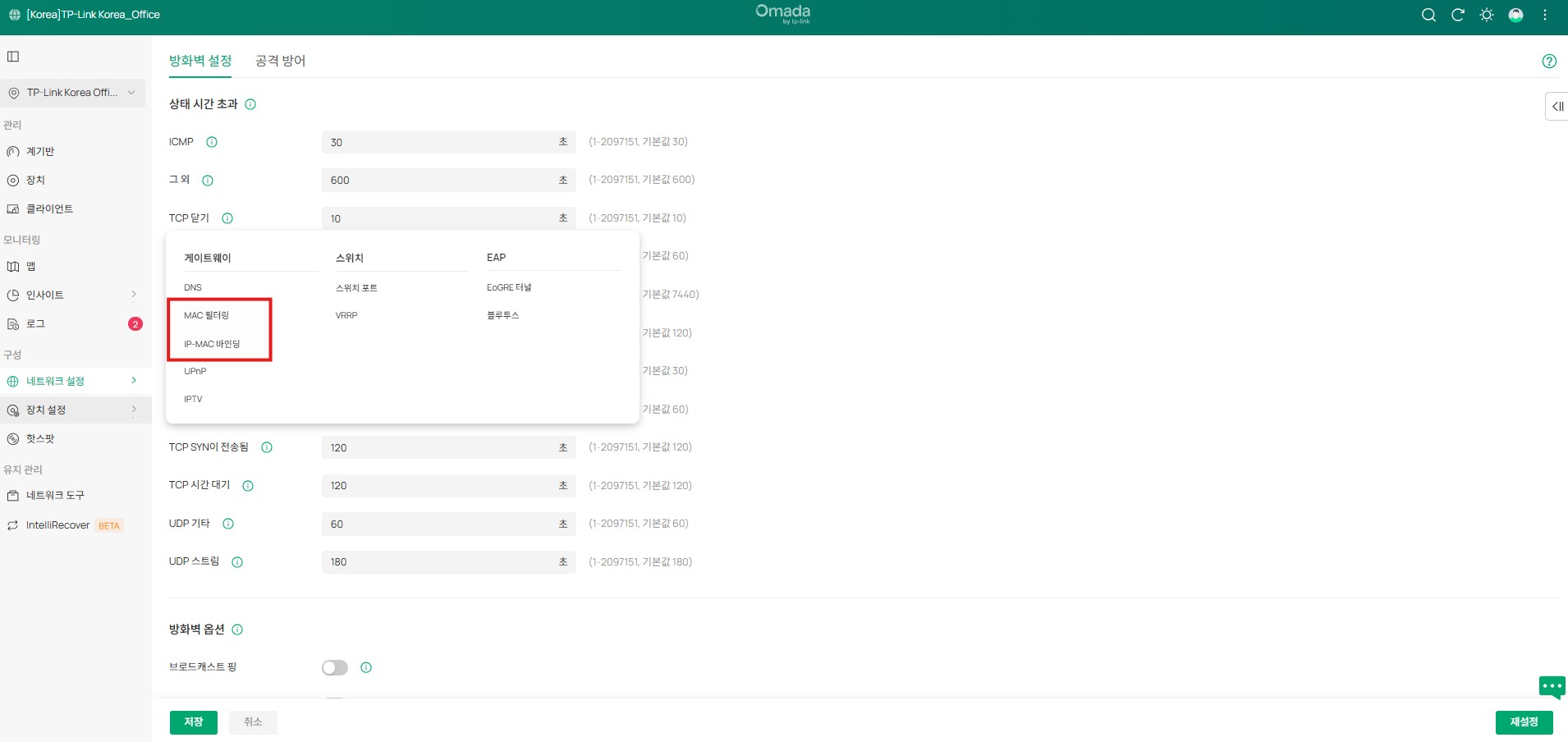Click the 재설정 reset button

point(1524,722)
